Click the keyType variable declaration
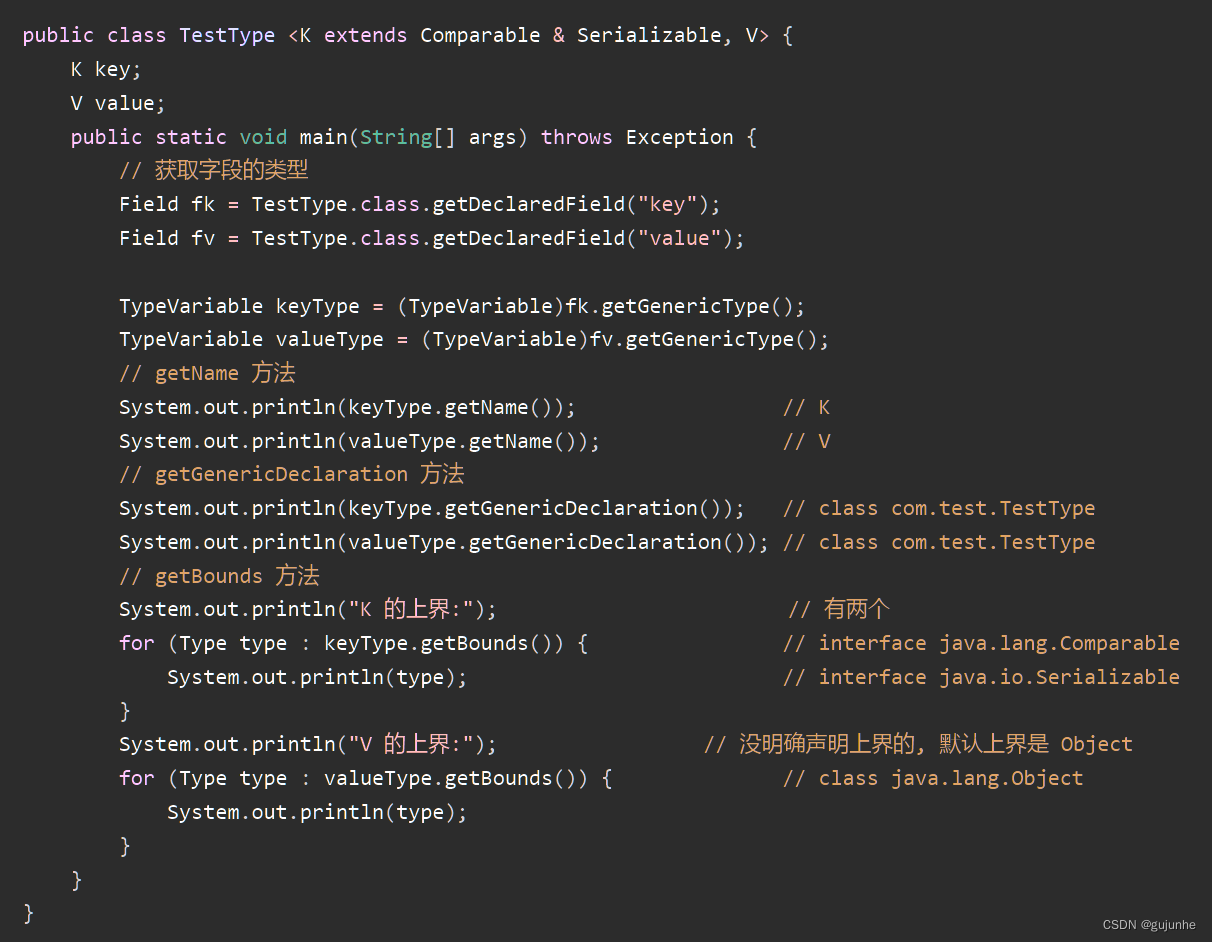The image size is (1212, 942). pyautogui.click(x=317, y=306)
